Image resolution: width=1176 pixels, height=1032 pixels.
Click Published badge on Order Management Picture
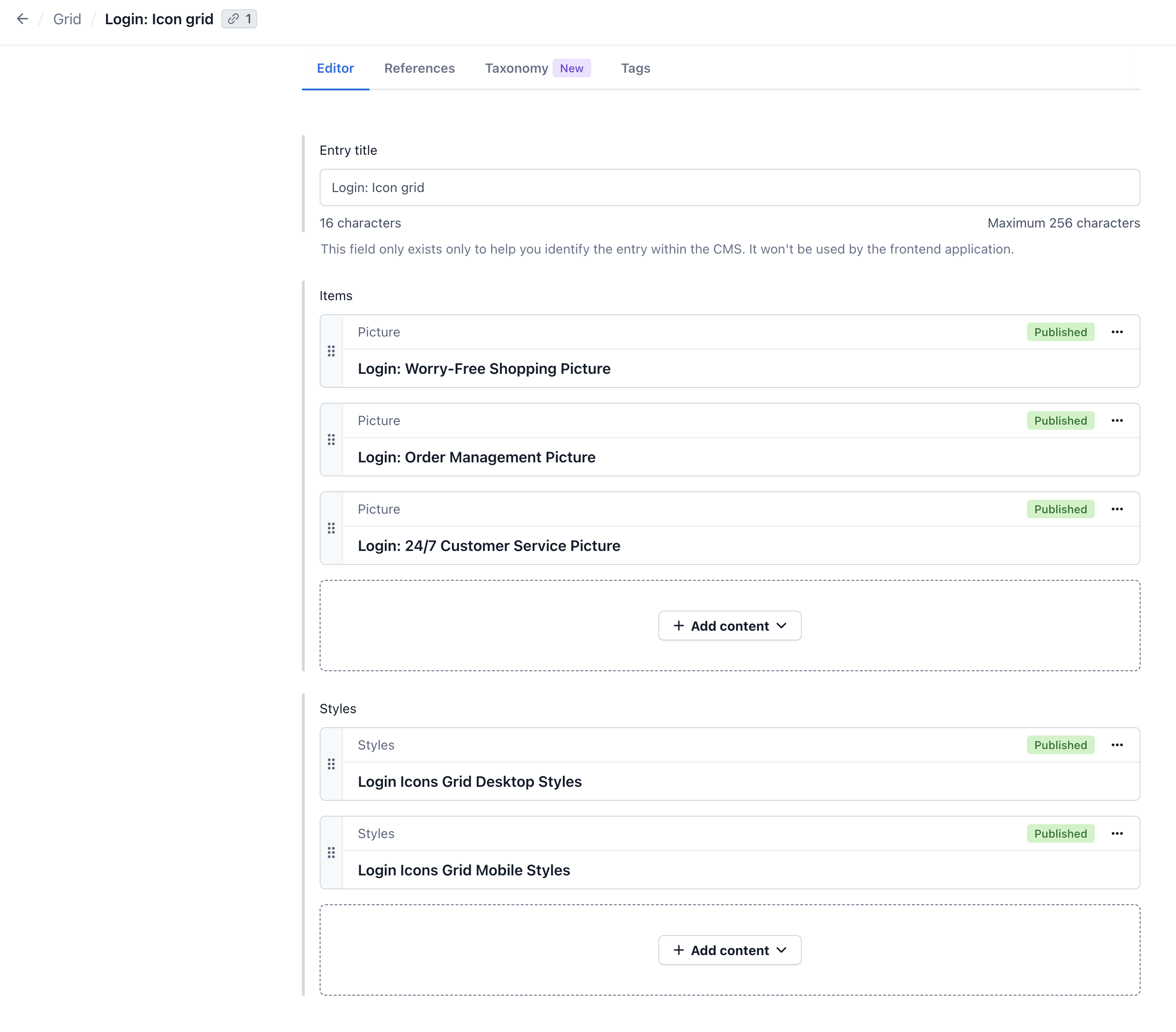(x=1060, y=421)
